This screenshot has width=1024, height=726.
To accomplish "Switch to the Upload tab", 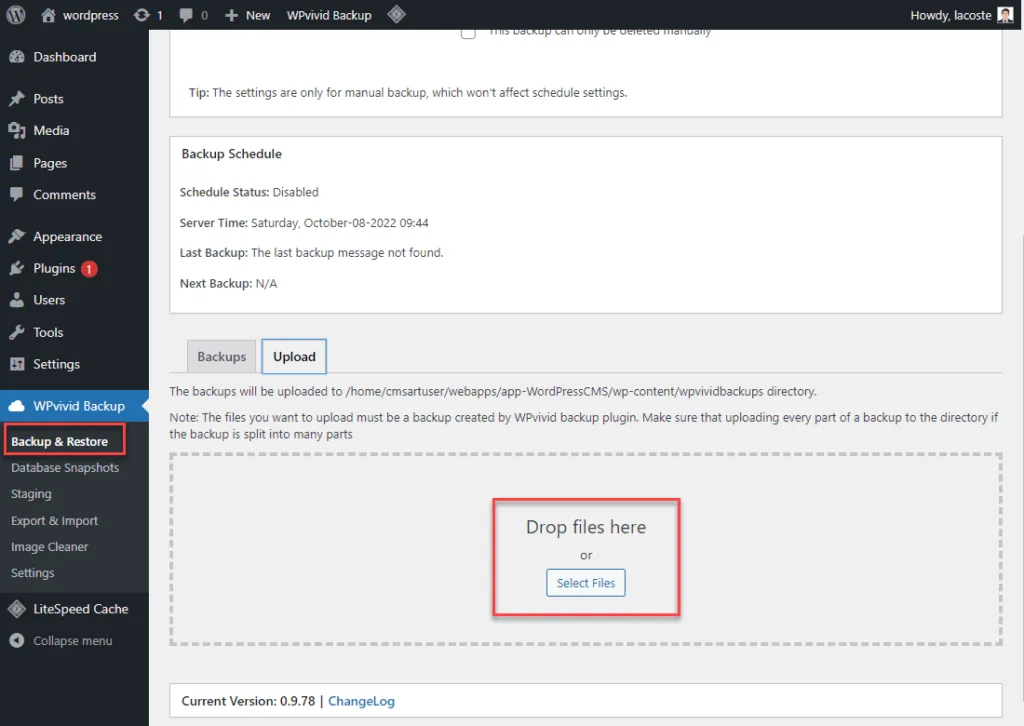I will click(x=294, y=356).
